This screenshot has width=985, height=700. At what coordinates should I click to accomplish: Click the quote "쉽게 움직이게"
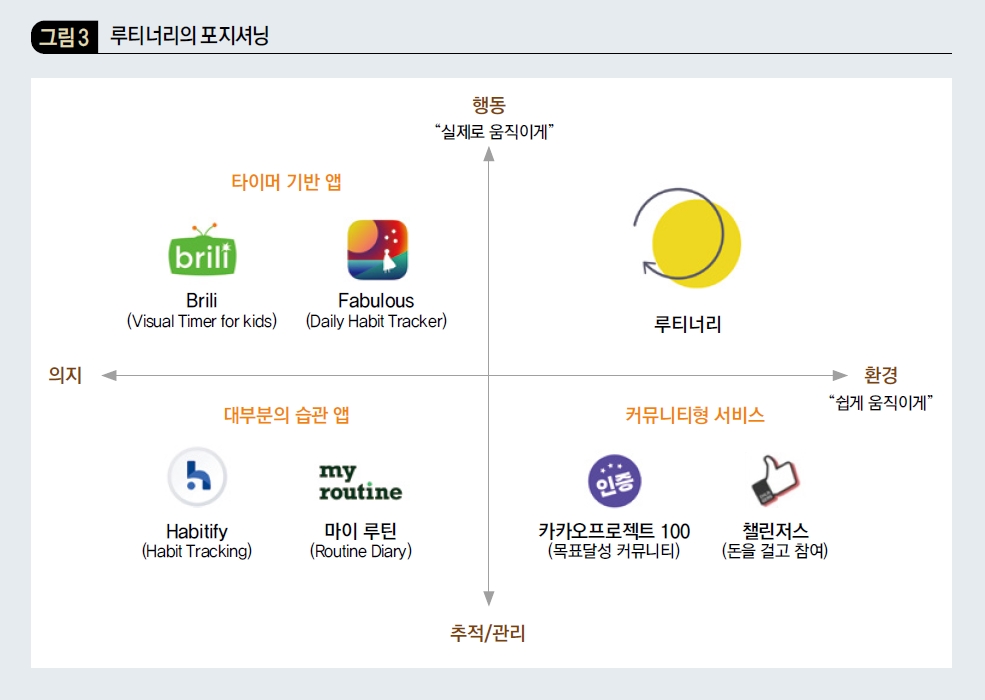pos(881,402)
